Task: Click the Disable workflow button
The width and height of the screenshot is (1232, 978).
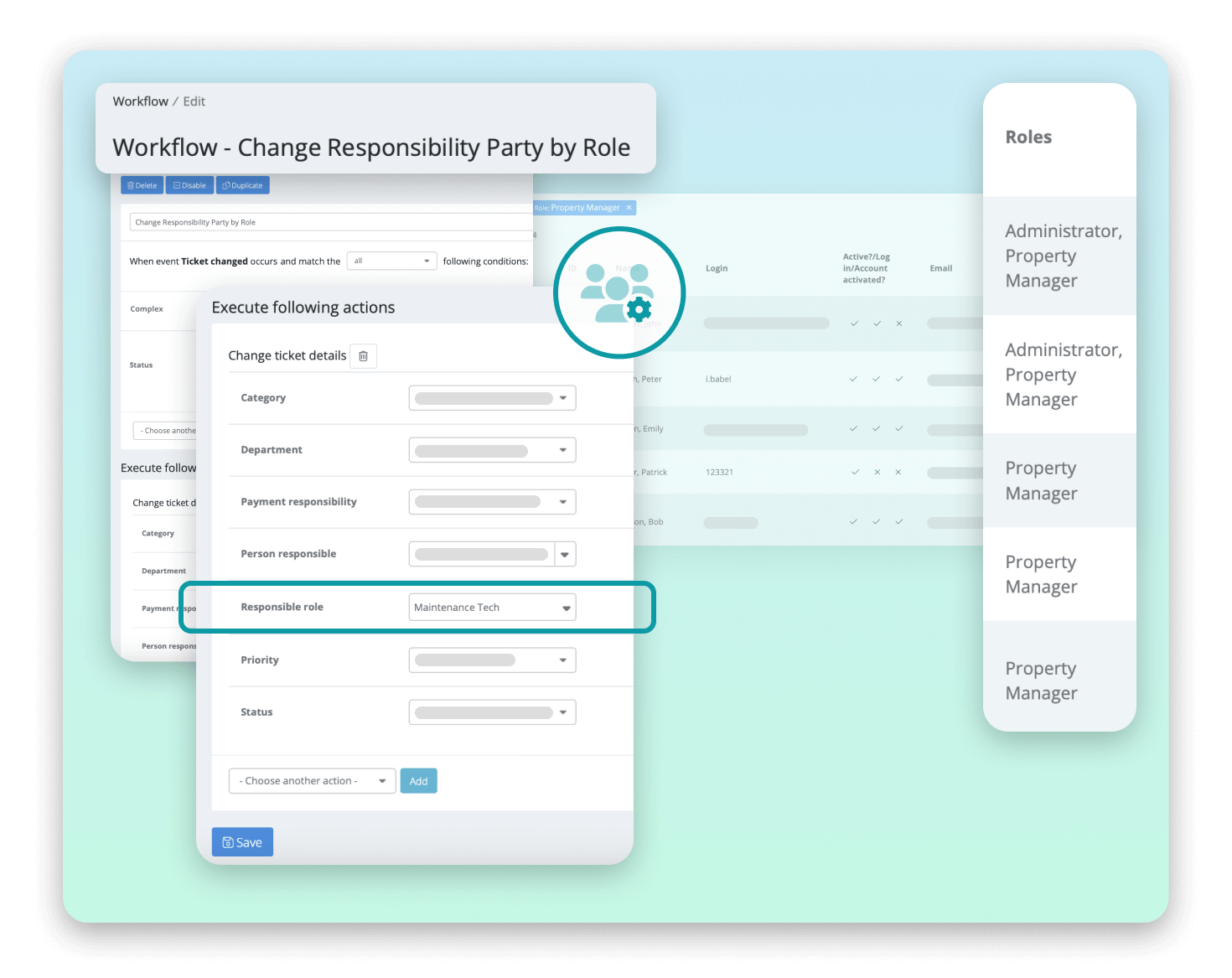Action: tap(189, 185)
